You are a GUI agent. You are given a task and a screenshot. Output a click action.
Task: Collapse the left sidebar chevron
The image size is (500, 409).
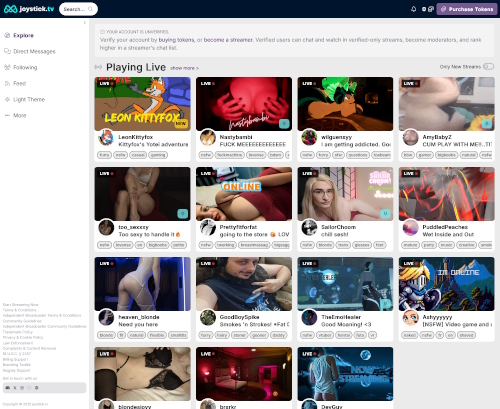[x=85, y=23]
